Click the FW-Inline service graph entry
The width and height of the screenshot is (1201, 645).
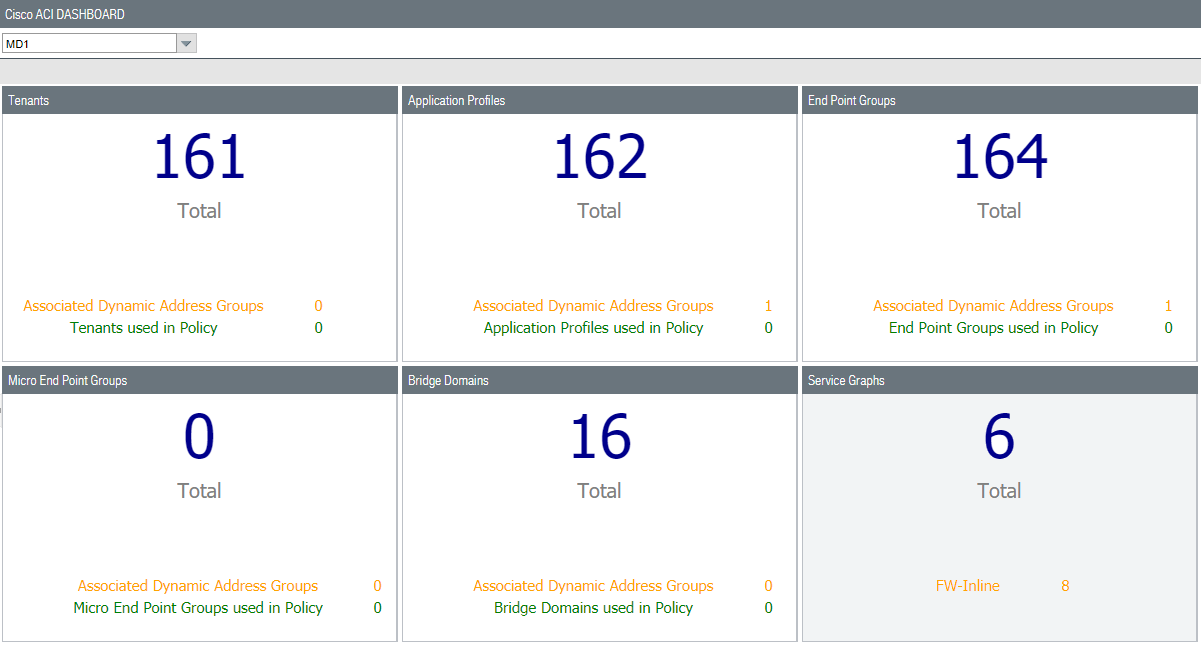coord(967,586)
